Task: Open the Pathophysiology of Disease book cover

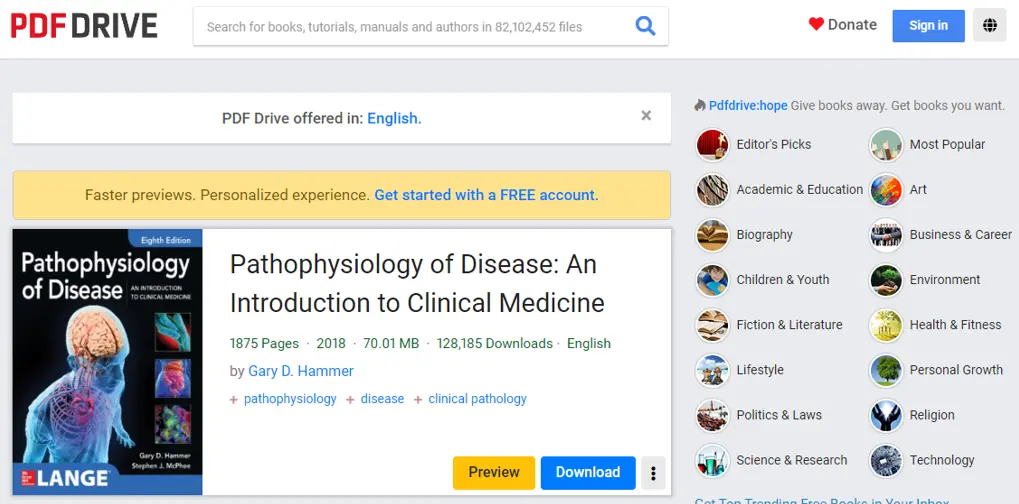Action: 108,362
